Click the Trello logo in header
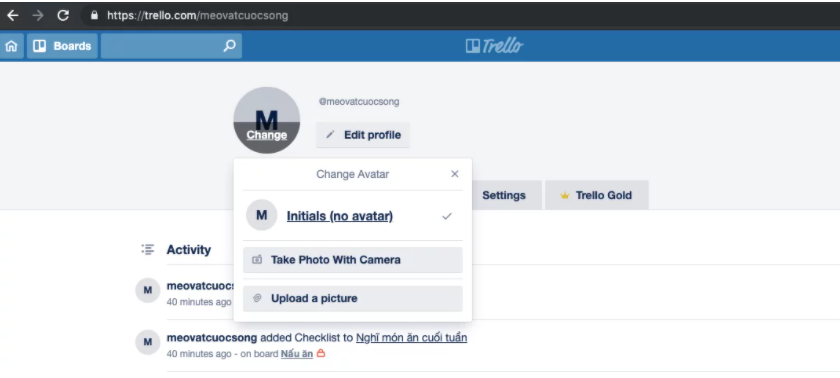 (494, 46)
